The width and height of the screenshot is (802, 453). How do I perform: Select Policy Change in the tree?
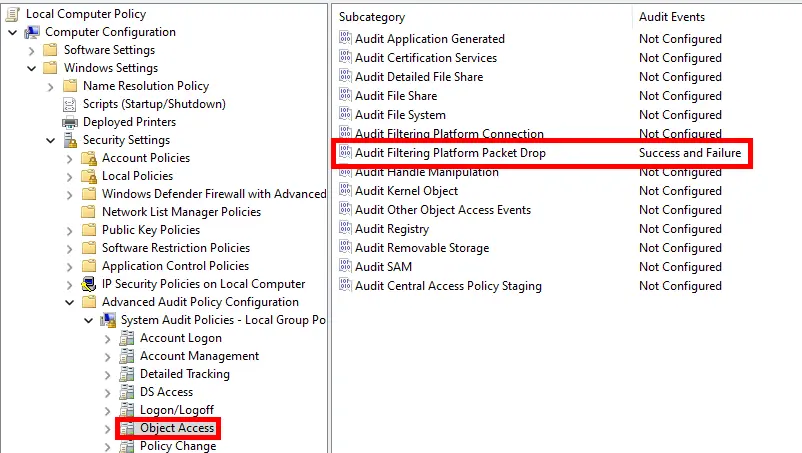point(178,446)
